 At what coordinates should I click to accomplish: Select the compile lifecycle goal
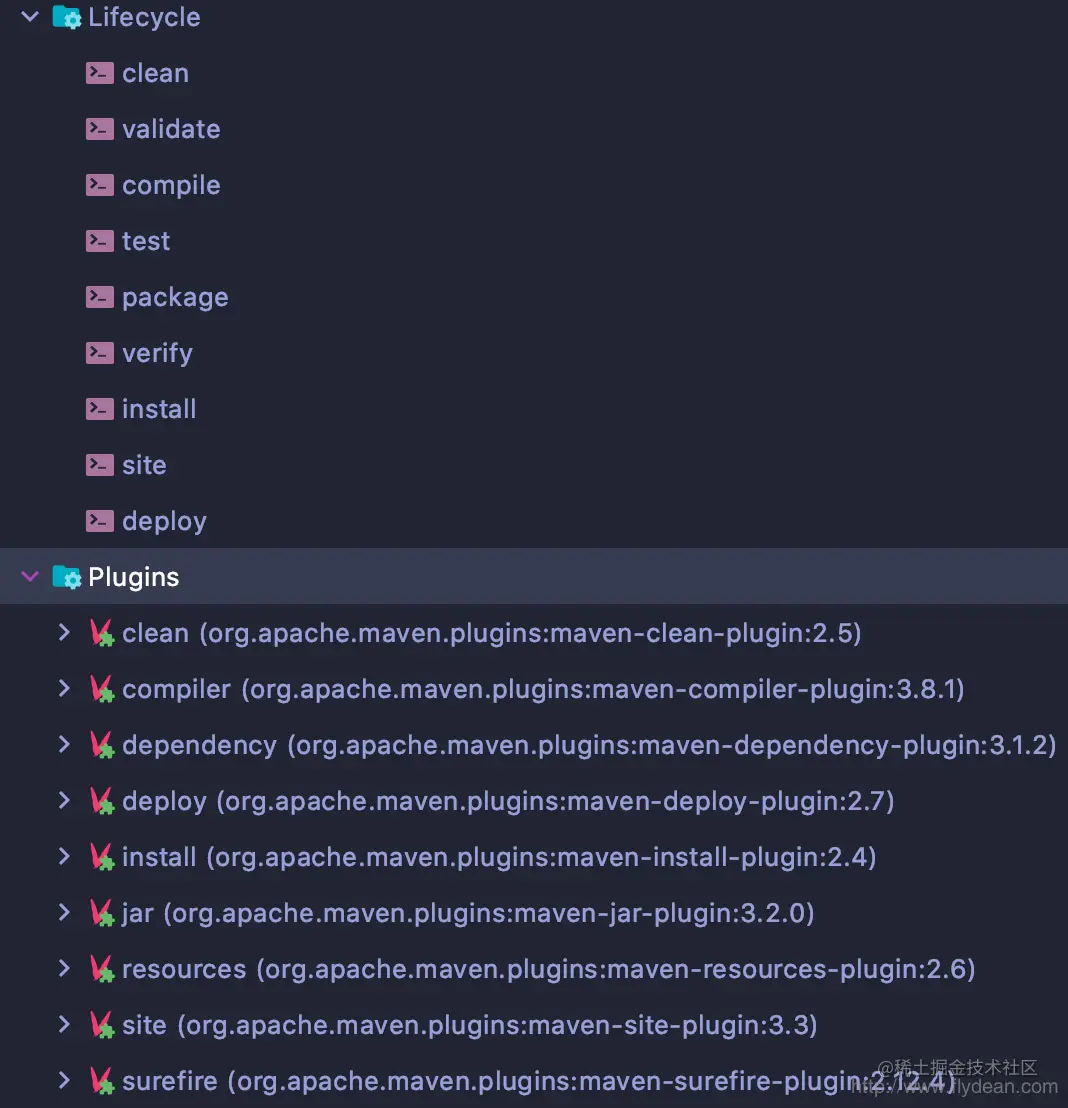tap(171, 186)
